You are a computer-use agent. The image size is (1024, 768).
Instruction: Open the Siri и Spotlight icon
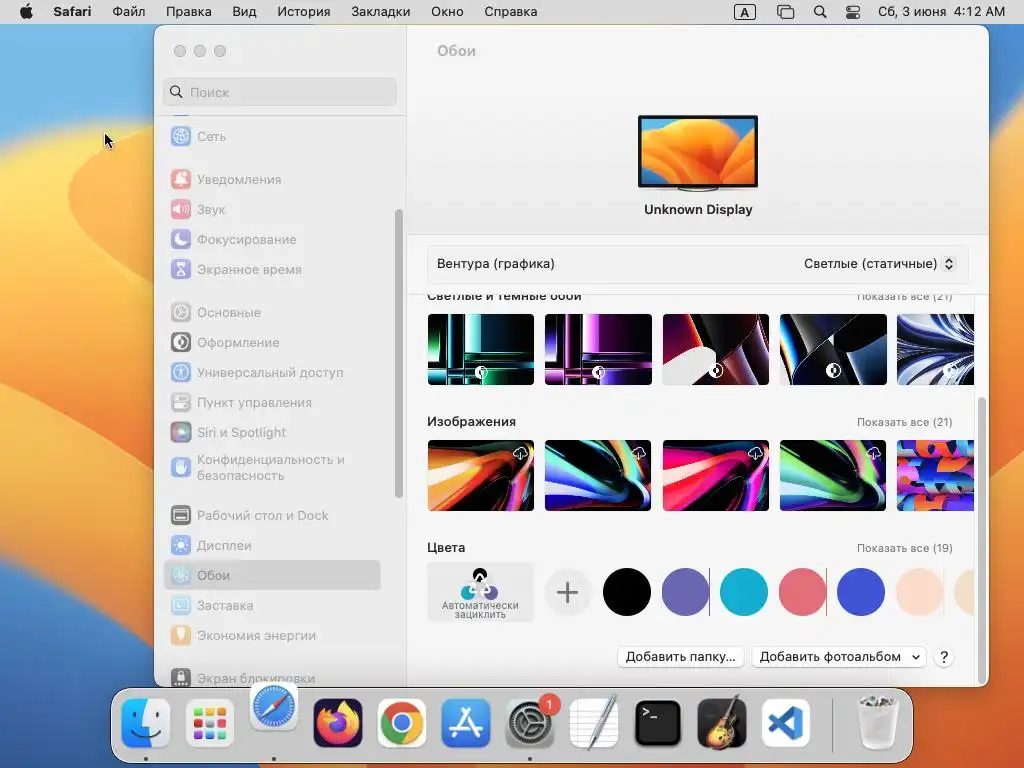click(181, 432)
